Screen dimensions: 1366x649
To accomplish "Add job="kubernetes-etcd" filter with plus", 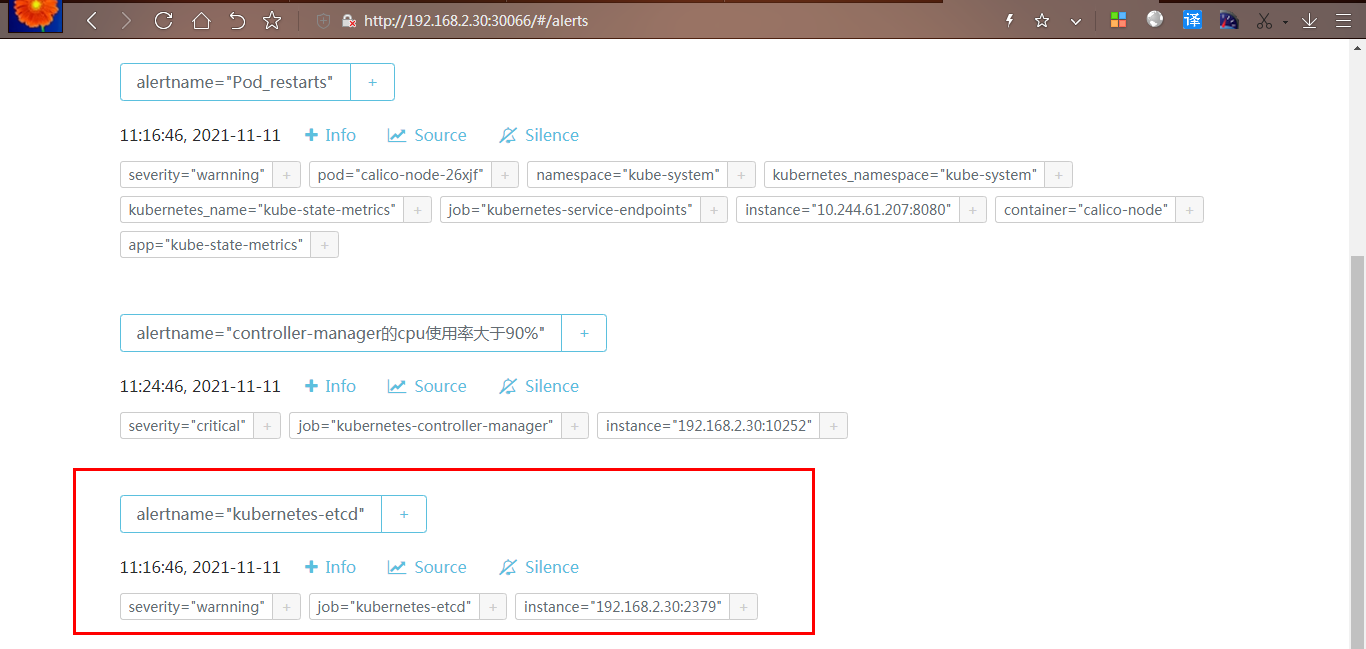I will (x=493, y=607).
